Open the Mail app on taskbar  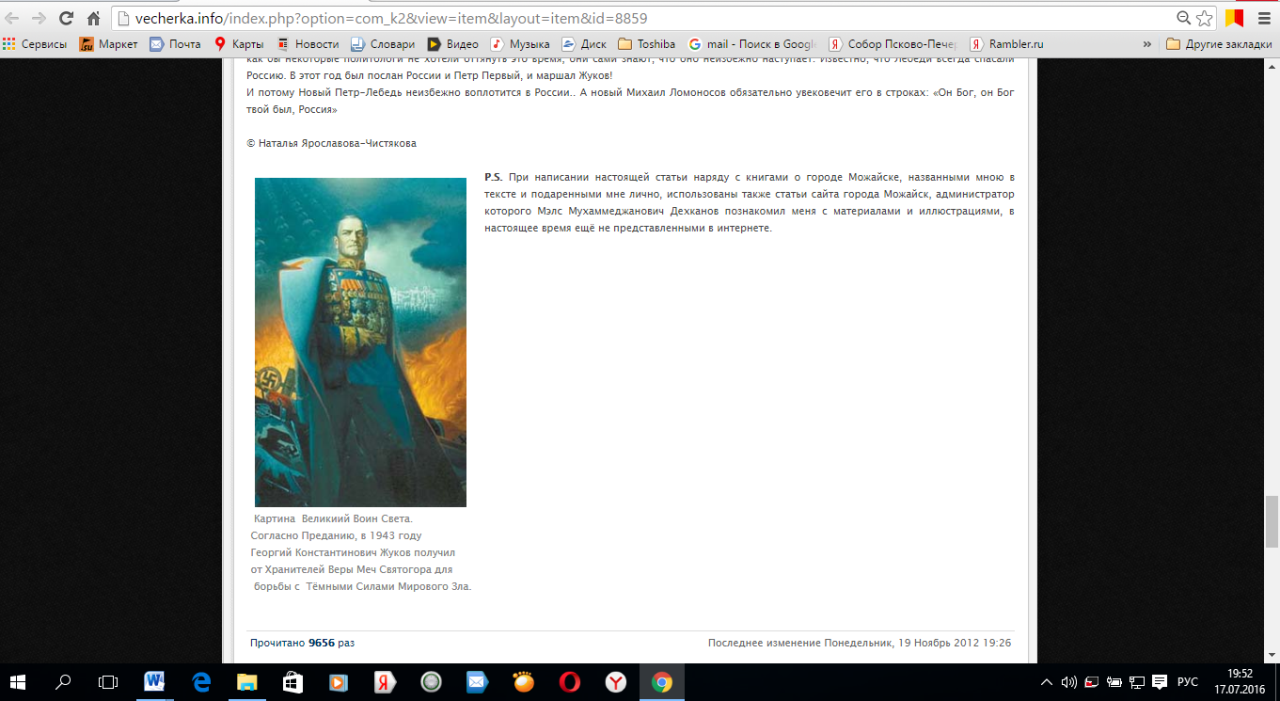tap(477, 682)
